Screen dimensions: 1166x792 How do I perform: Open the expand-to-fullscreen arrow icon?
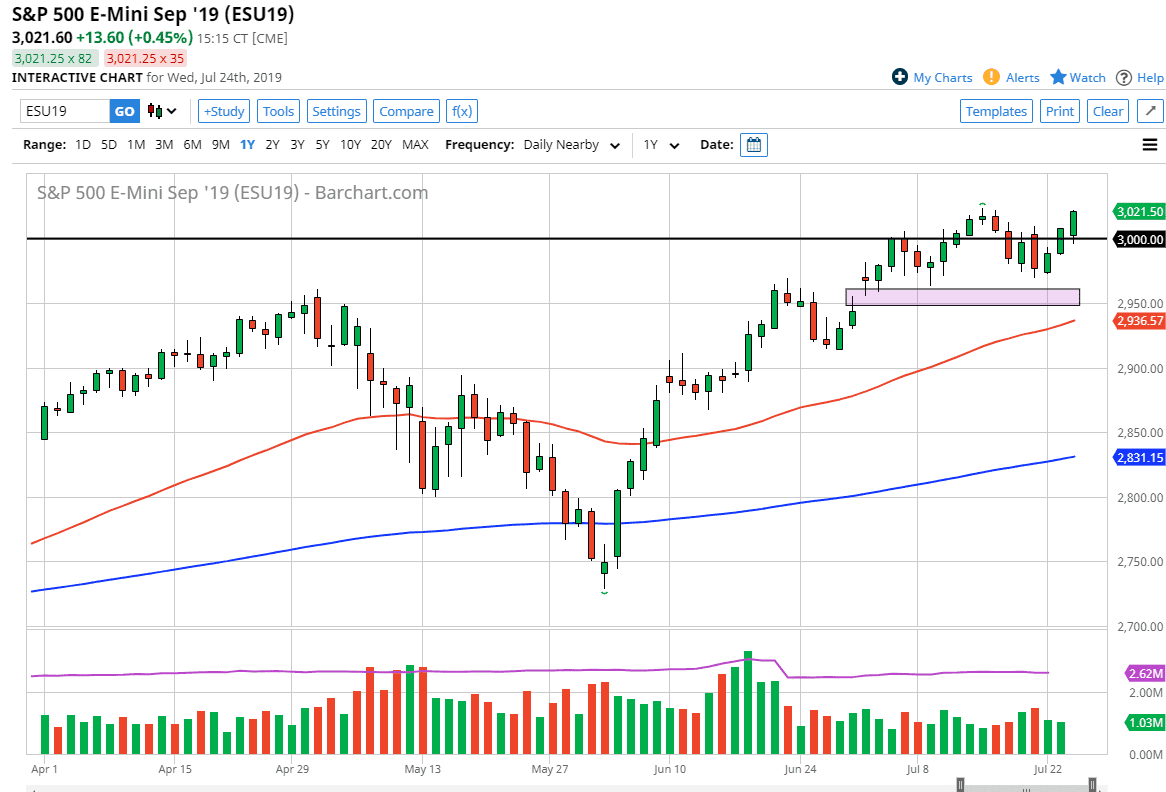pos(1150,111)
